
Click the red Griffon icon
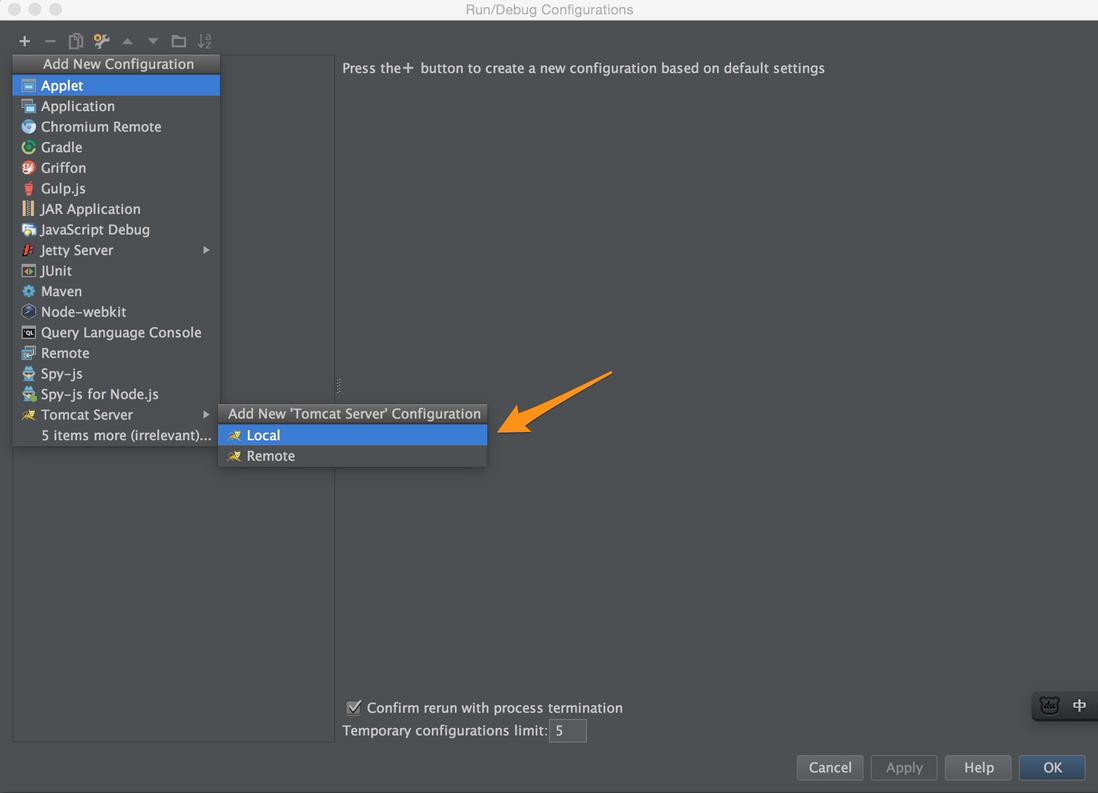[29, 167]
